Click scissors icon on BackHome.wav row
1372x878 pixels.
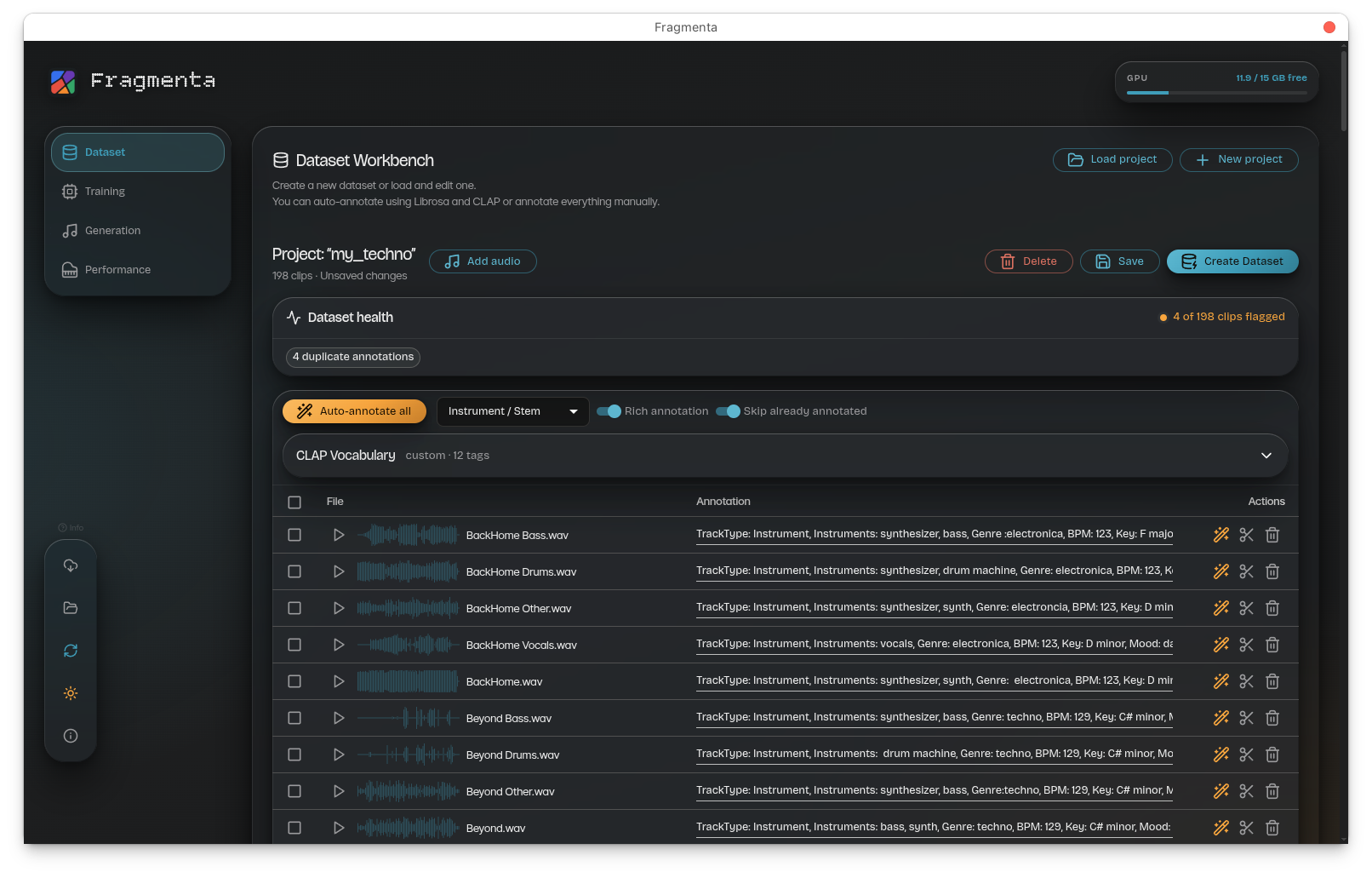(1247, 681)
